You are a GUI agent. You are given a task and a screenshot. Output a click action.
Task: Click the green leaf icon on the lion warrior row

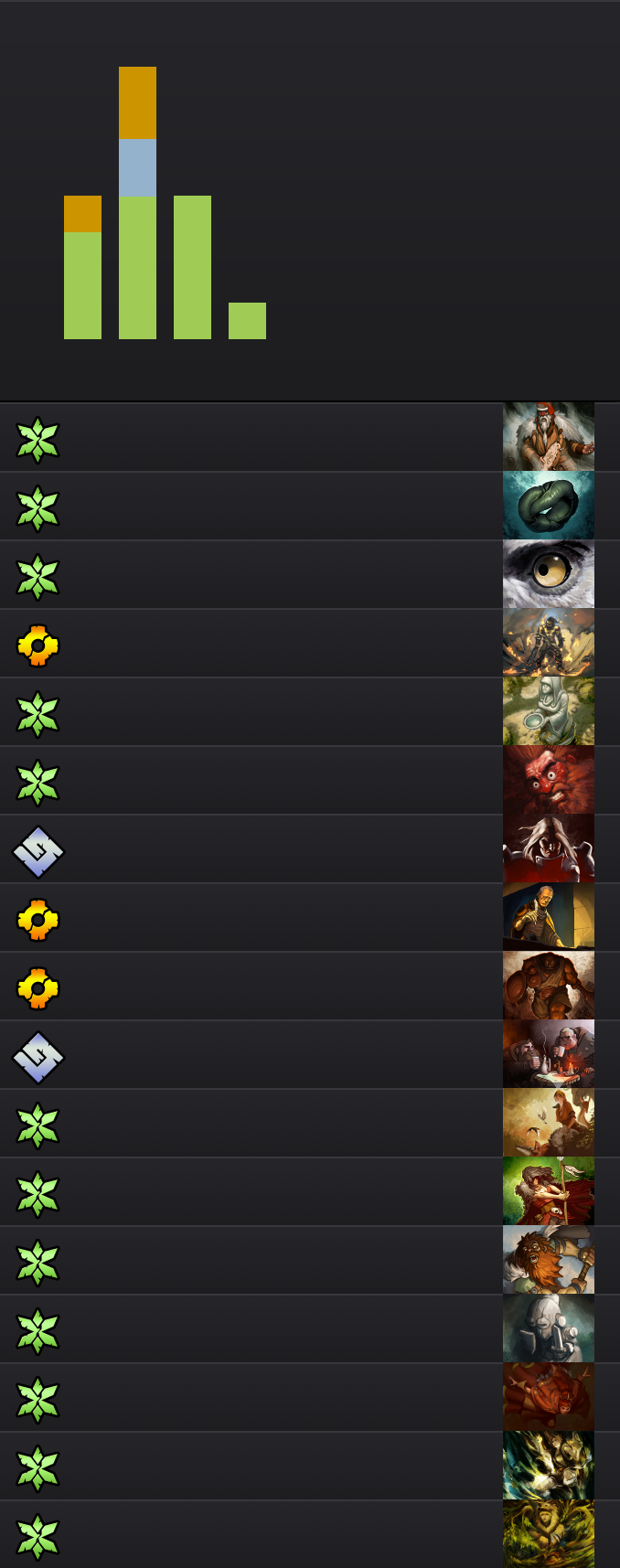tap(37, 1263)
